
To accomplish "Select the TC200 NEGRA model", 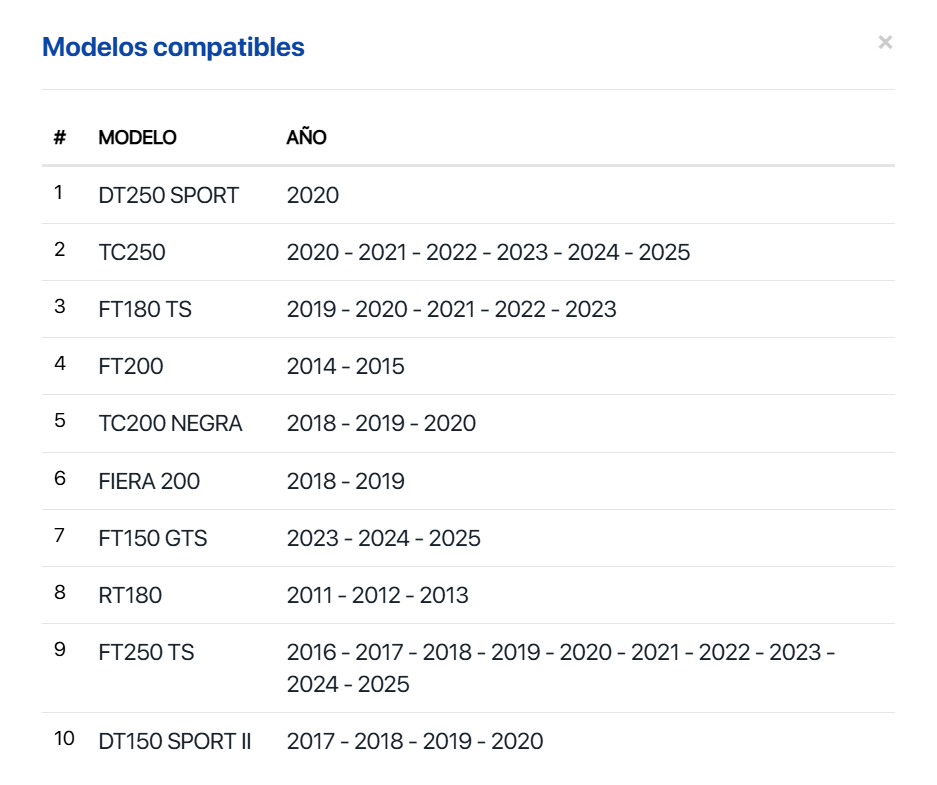I will point(170,424).
